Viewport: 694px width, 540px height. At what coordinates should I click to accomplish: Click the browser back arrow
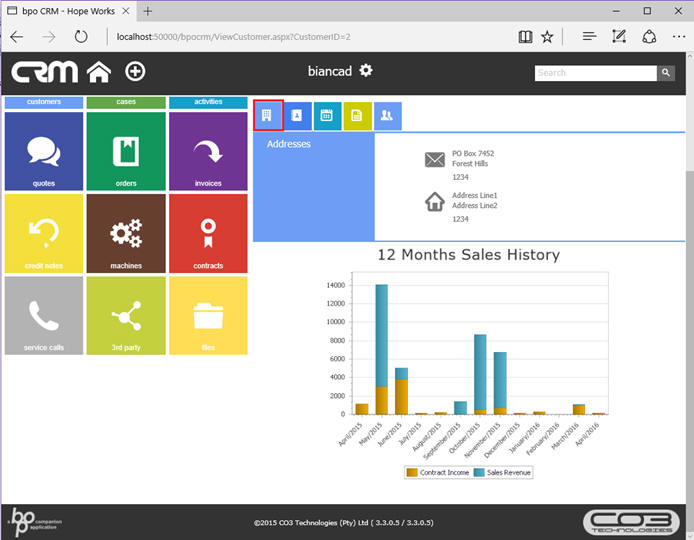[x=17, y=37]
